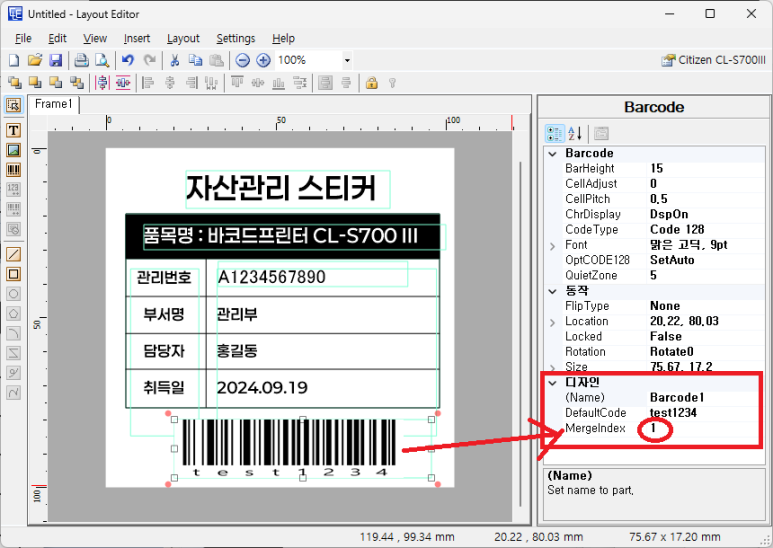Collapse the 동작 property category

(x=553, y=291)
